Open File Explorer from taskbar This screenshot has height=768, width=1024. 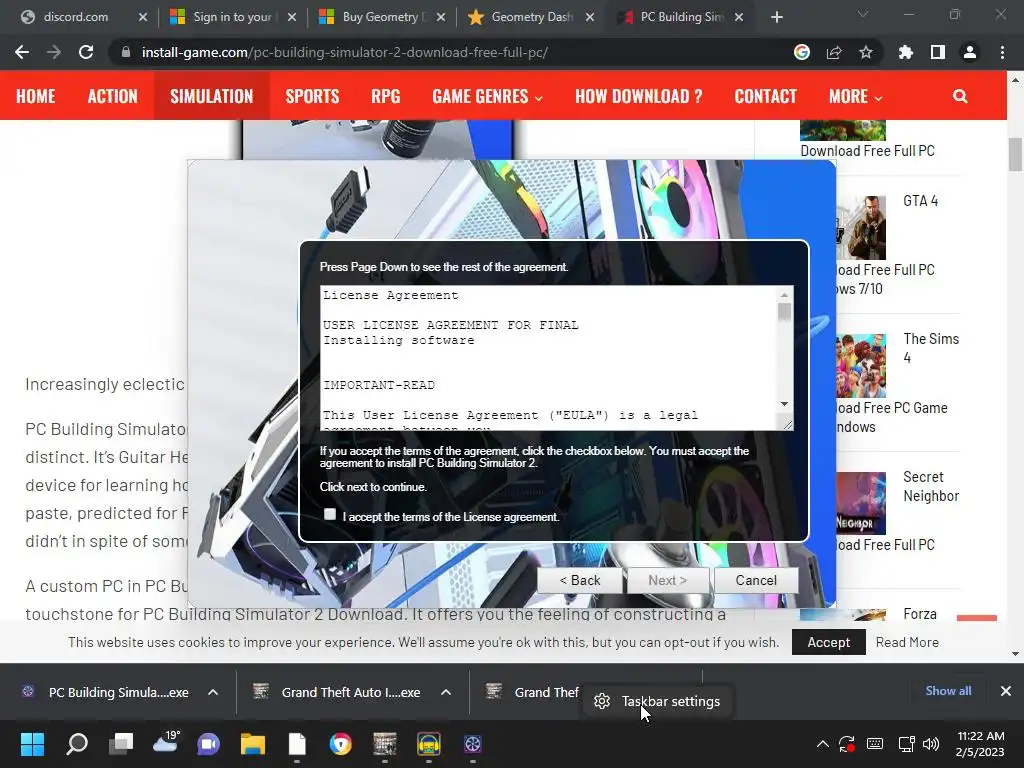point(253,744)
